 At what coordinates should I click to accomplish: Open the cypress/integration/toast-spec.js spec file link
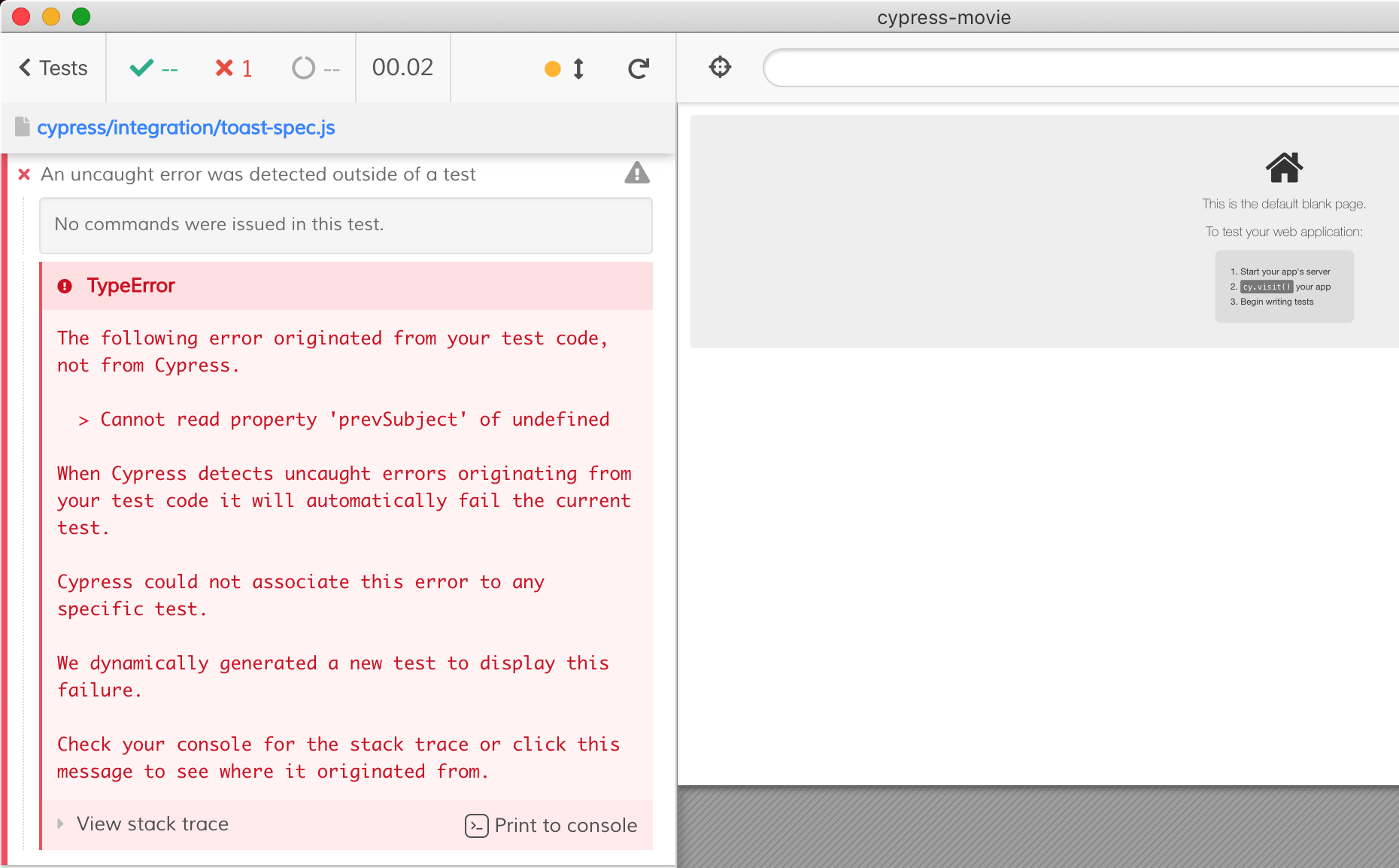click(186, 128)
